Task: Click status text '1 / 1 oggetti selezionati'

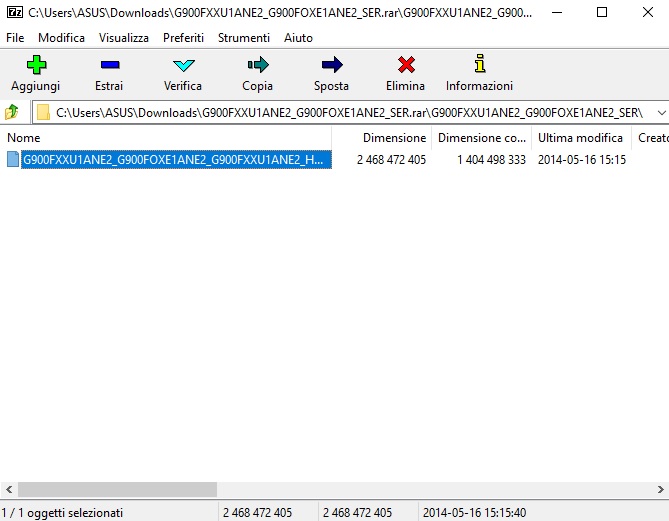Action: coord(62,512)
